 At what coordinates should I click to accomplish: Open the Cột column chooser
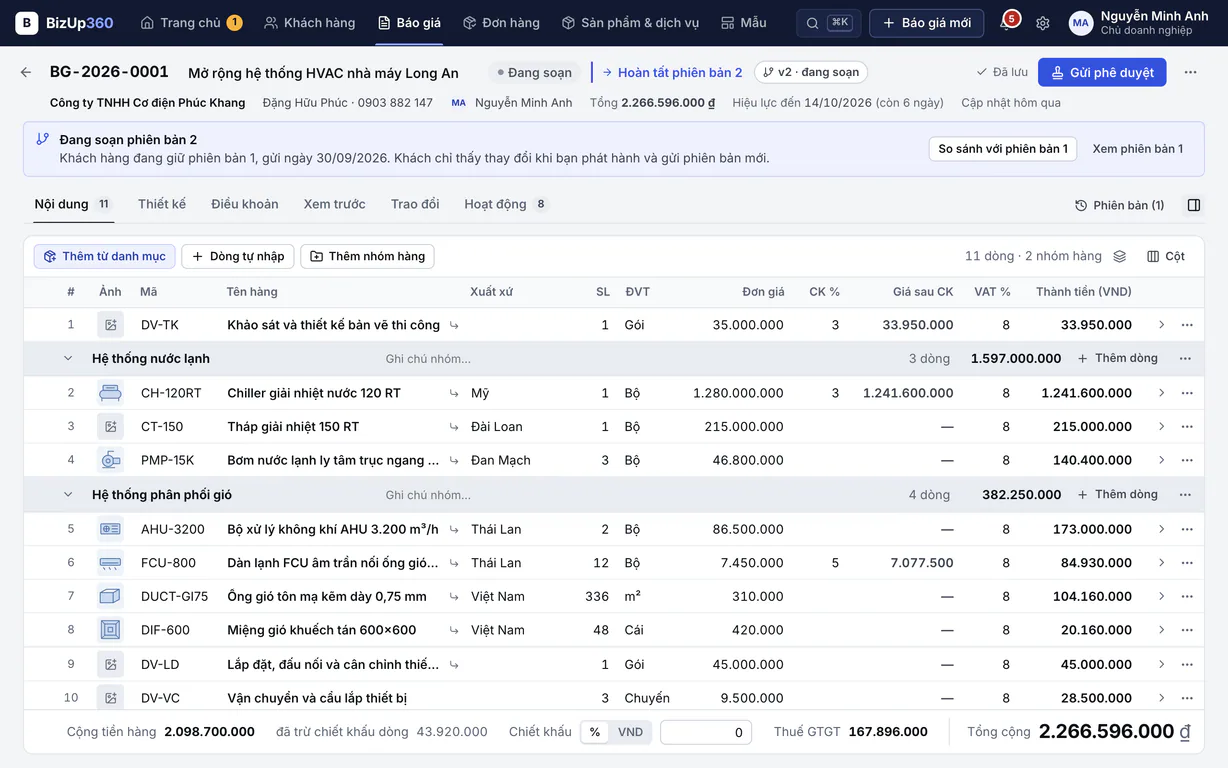coord(1166,256)
